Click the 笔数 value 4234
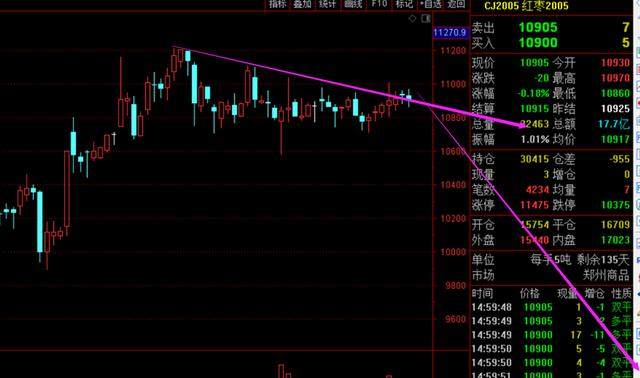Viewport: 640px width, 378px height. click(538, 190)
